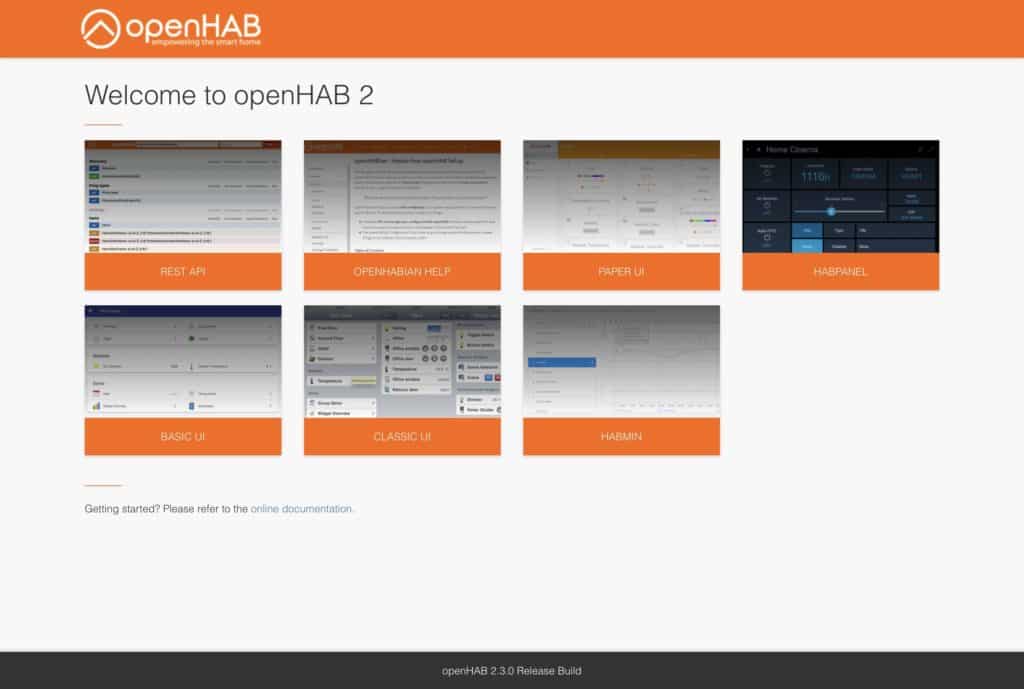Click the HABPanel dark dashboard thumbnail

840,197
